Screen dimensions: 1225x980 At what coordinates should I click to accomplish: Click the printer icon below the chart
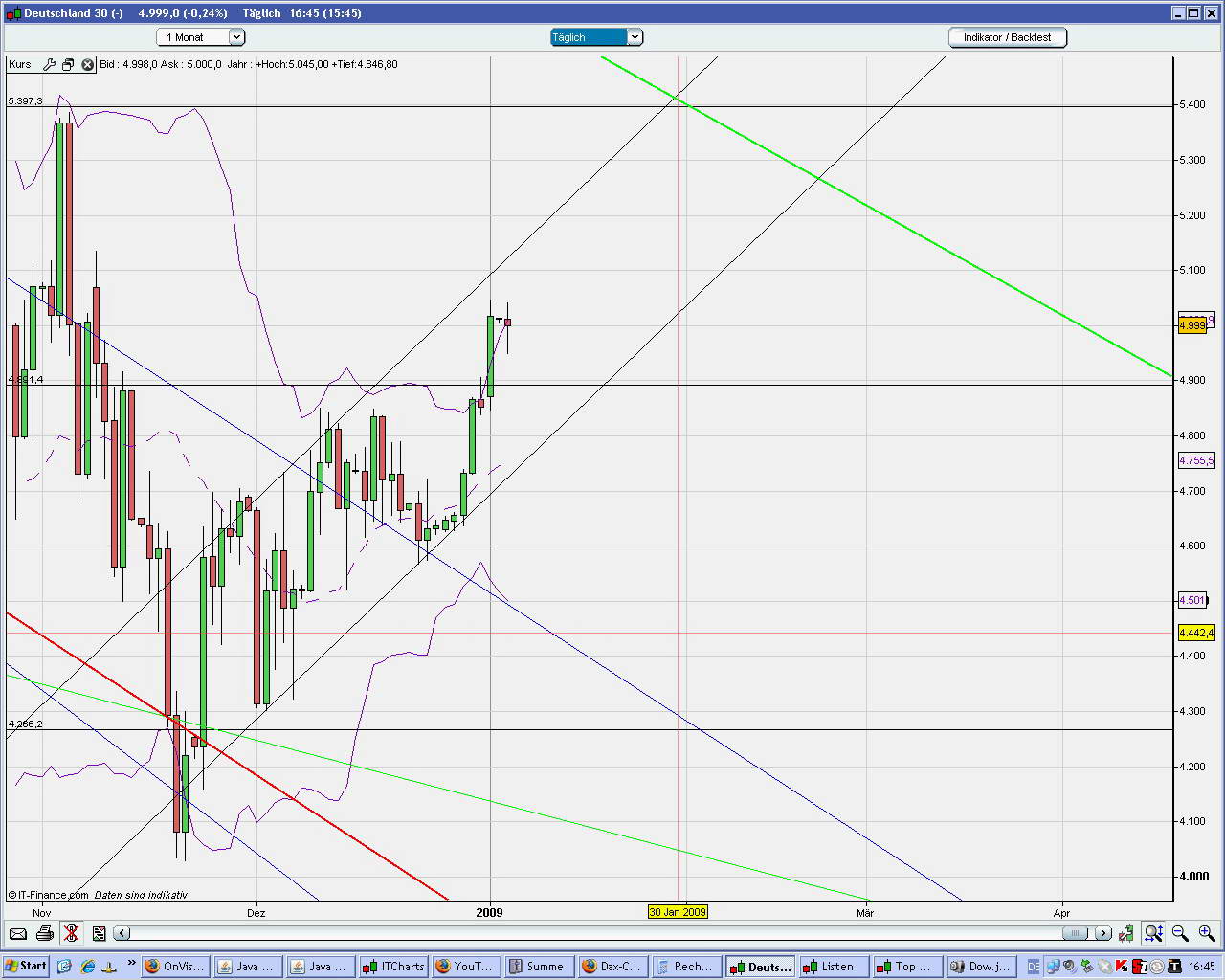point(44,933)
